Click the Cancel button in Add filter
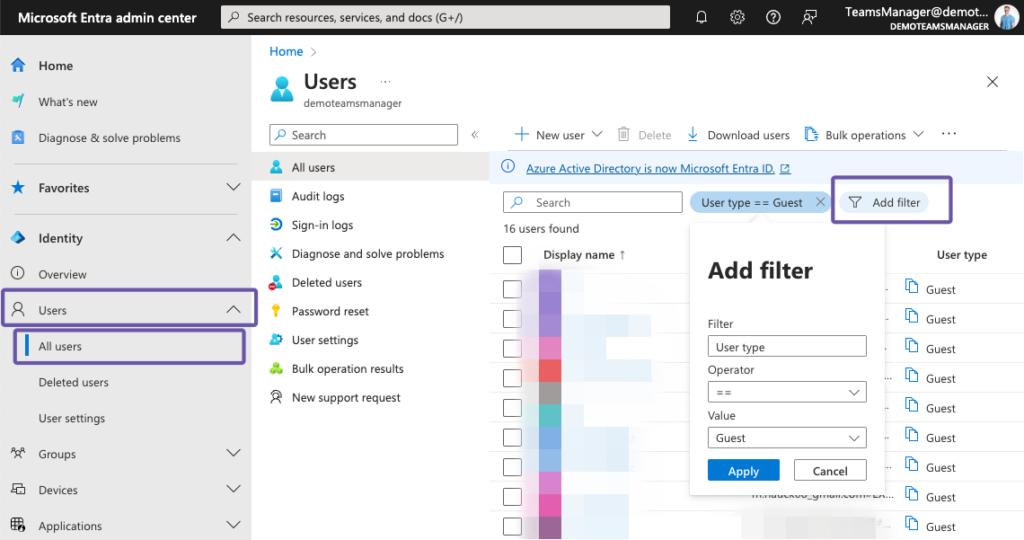 (830, 470)
